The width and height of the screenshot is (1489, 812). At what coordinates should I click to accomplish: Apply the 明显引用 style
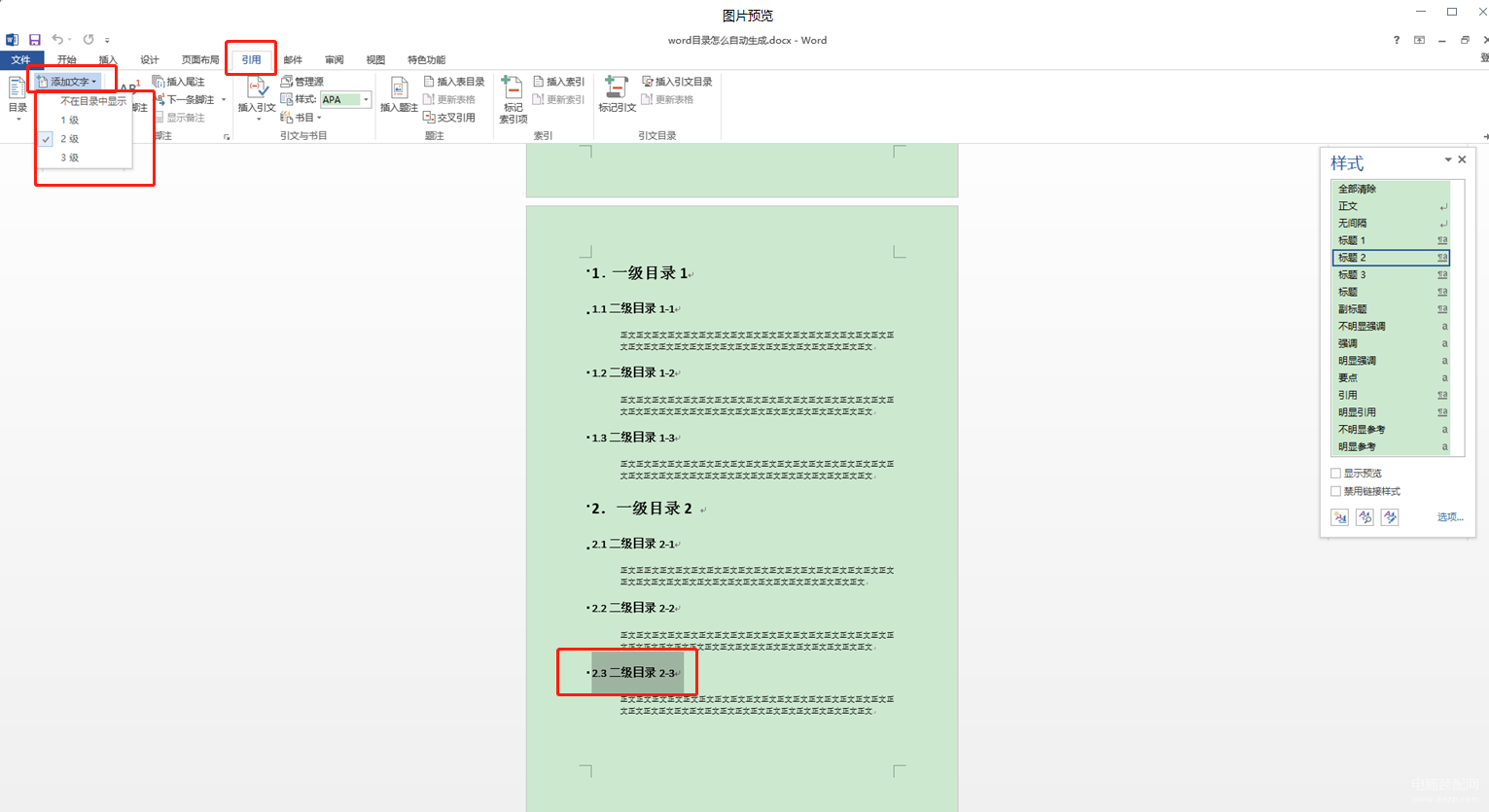1391,412
